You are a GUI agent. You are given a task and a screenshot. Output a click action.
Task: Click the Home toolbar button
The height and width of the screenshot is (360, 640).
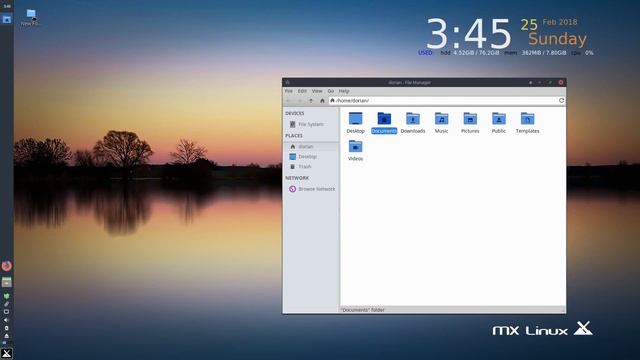pyautogui.click(x=322, y=100)
